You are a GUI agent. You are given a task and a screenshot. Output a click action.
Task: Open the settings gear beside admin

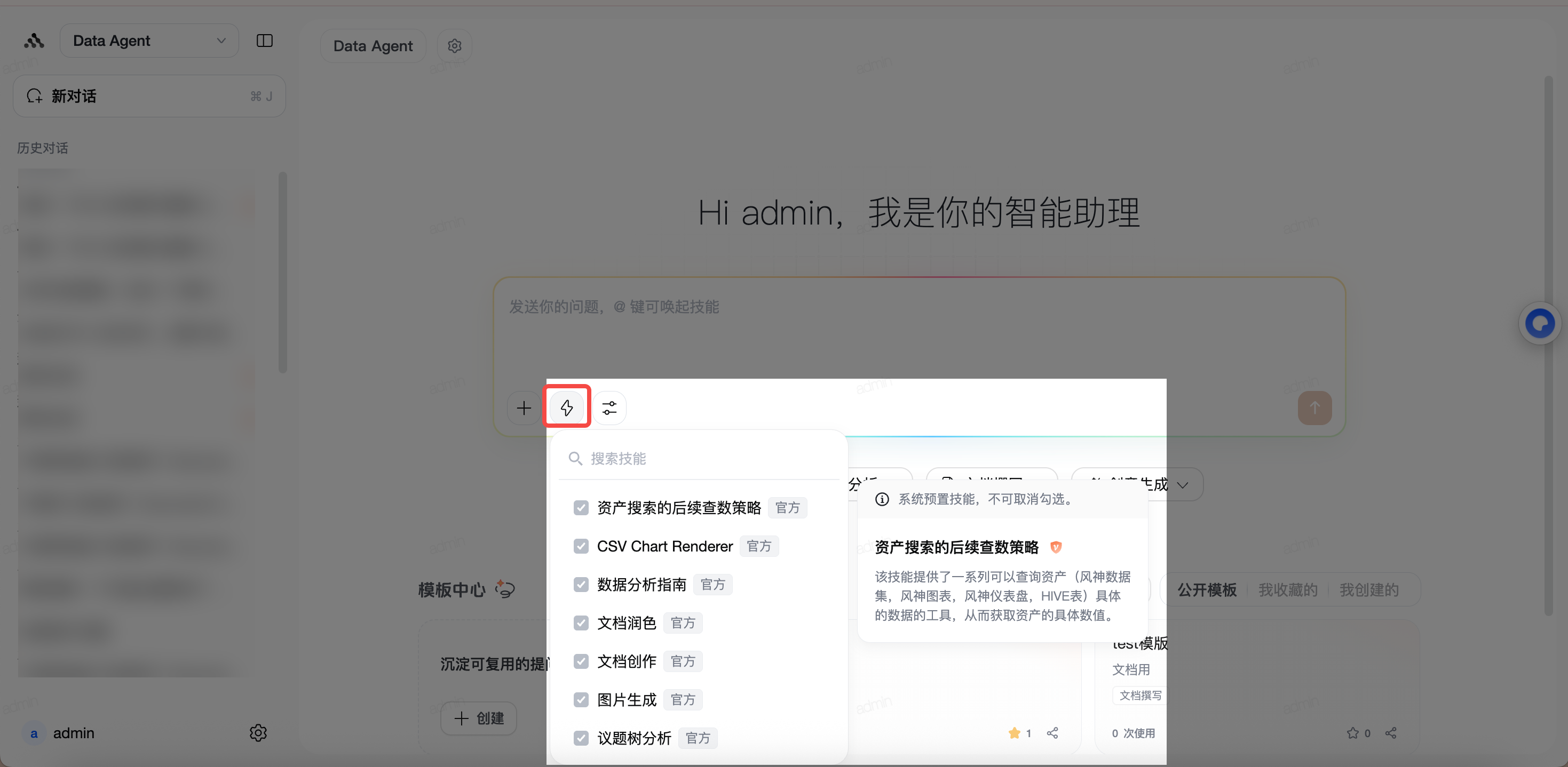coord(258,732)
